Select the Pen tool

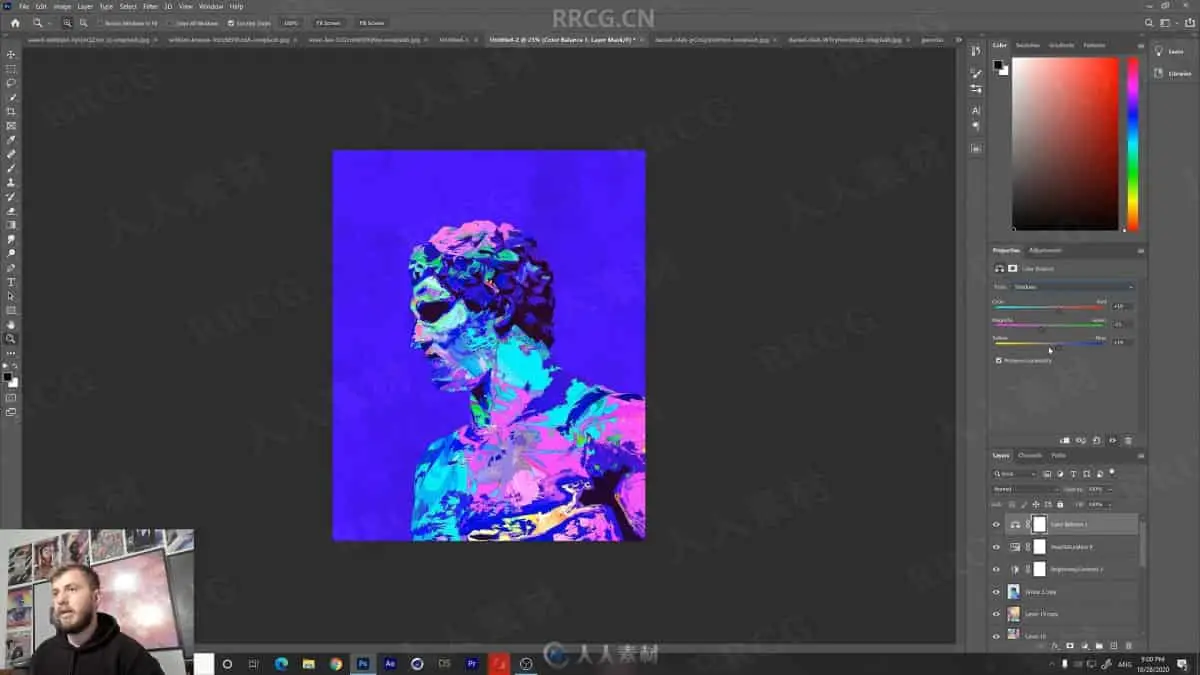[x=11, y=268]
